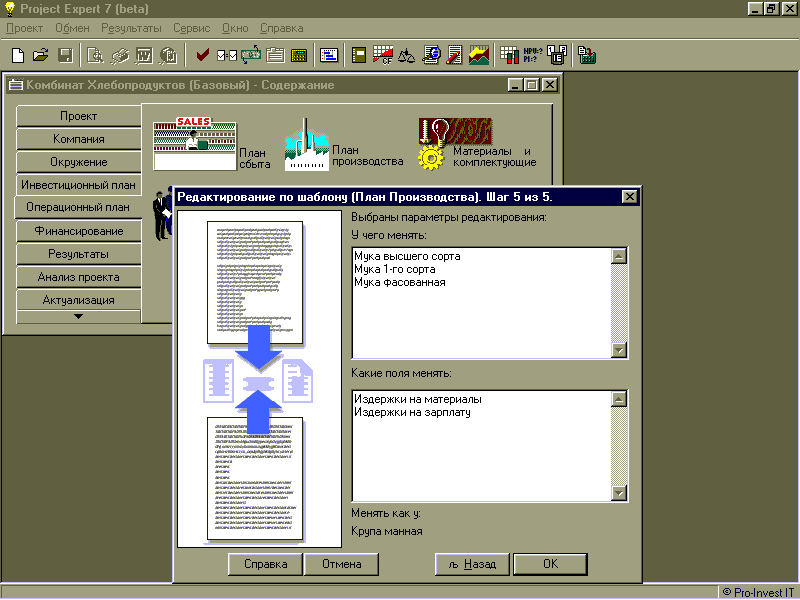Click the banknote with arrows toolbar icon

coord(251,55)
